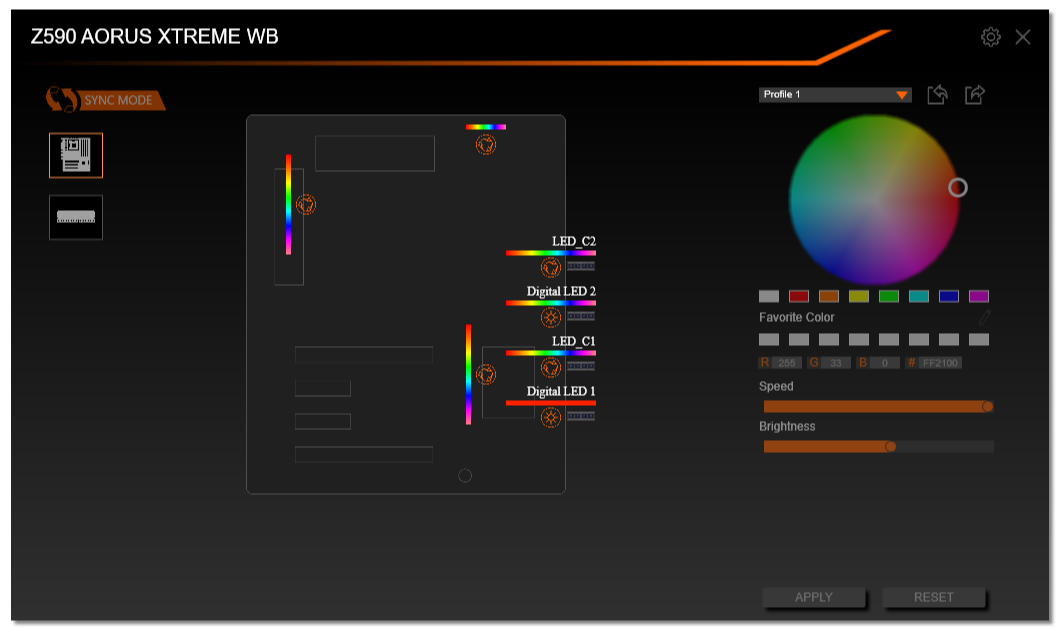Click the Digital LED 1 label
1060x630 pixels.
click(x=561, y=391)
